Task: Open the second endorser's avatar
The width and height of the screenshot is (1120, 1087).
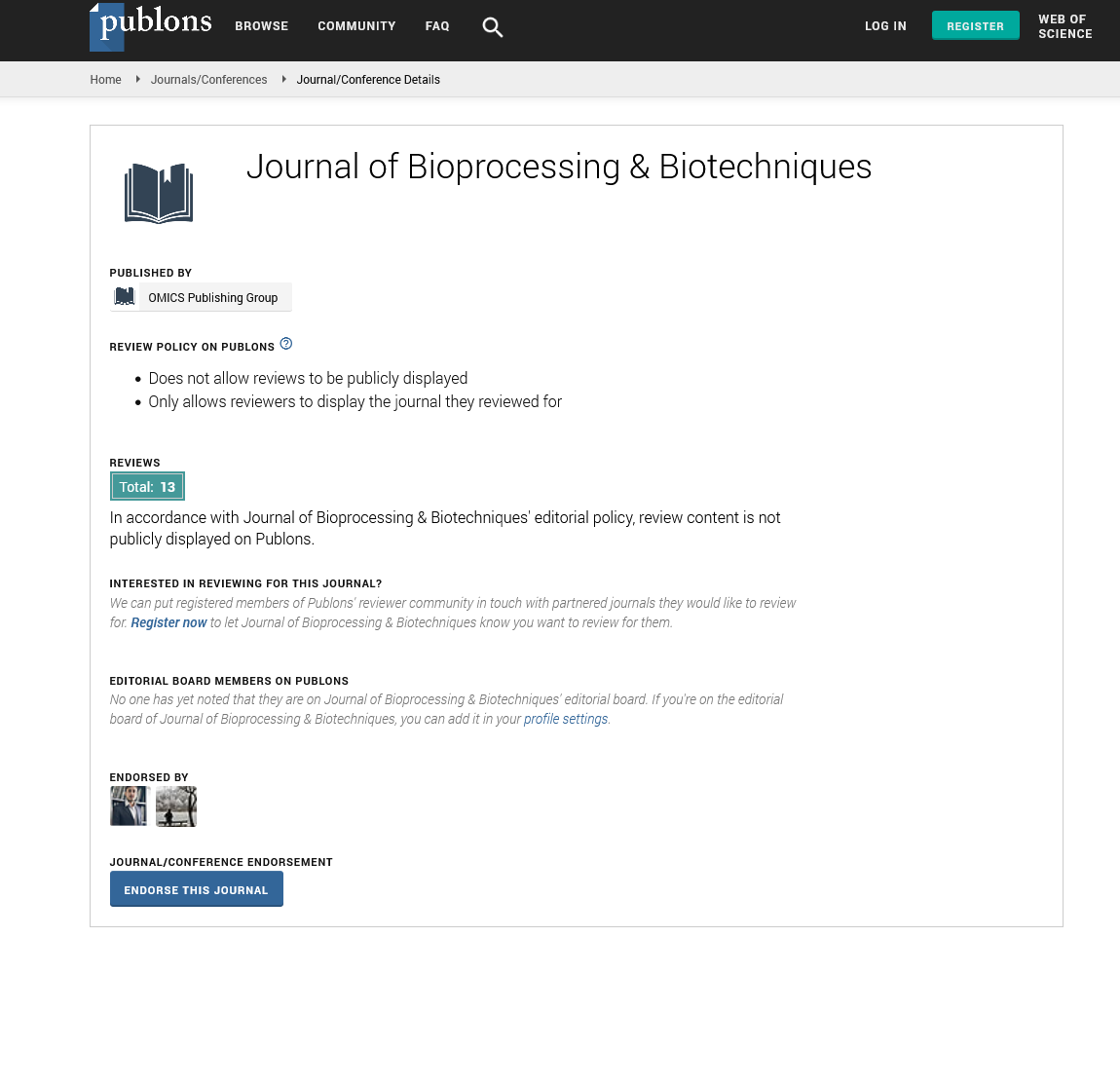Action: [175, 806]
